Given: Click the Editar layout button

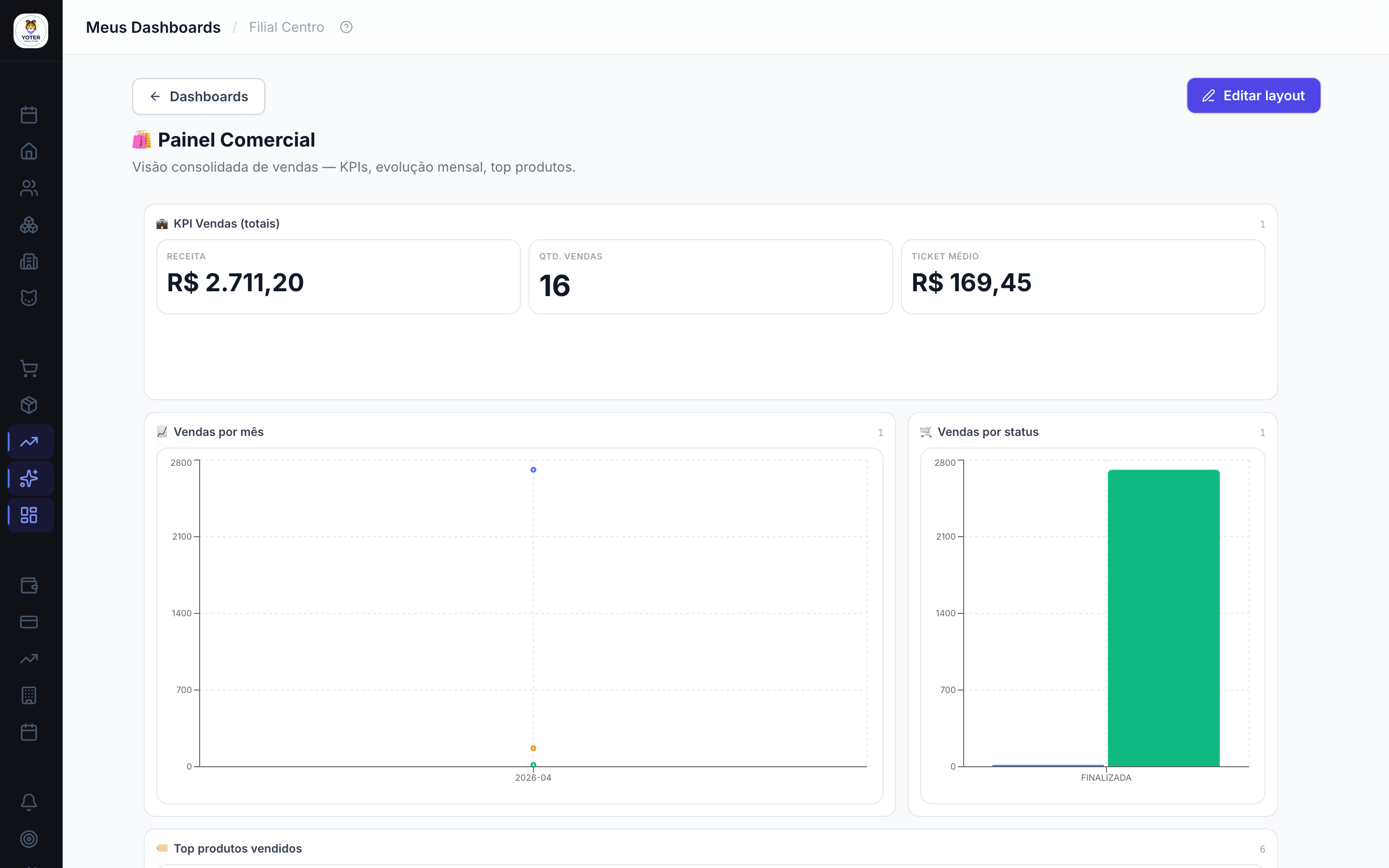Looking at the screenshot, I should 1253,96.
